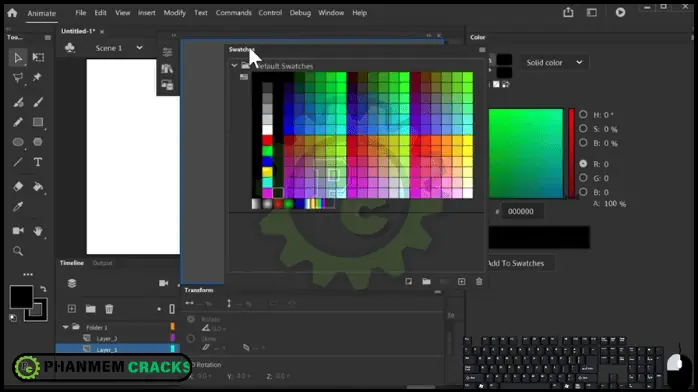The width and height of the screenshot is (698, 392).
Task: Select the G green radio button
Action: pos(583,178)
